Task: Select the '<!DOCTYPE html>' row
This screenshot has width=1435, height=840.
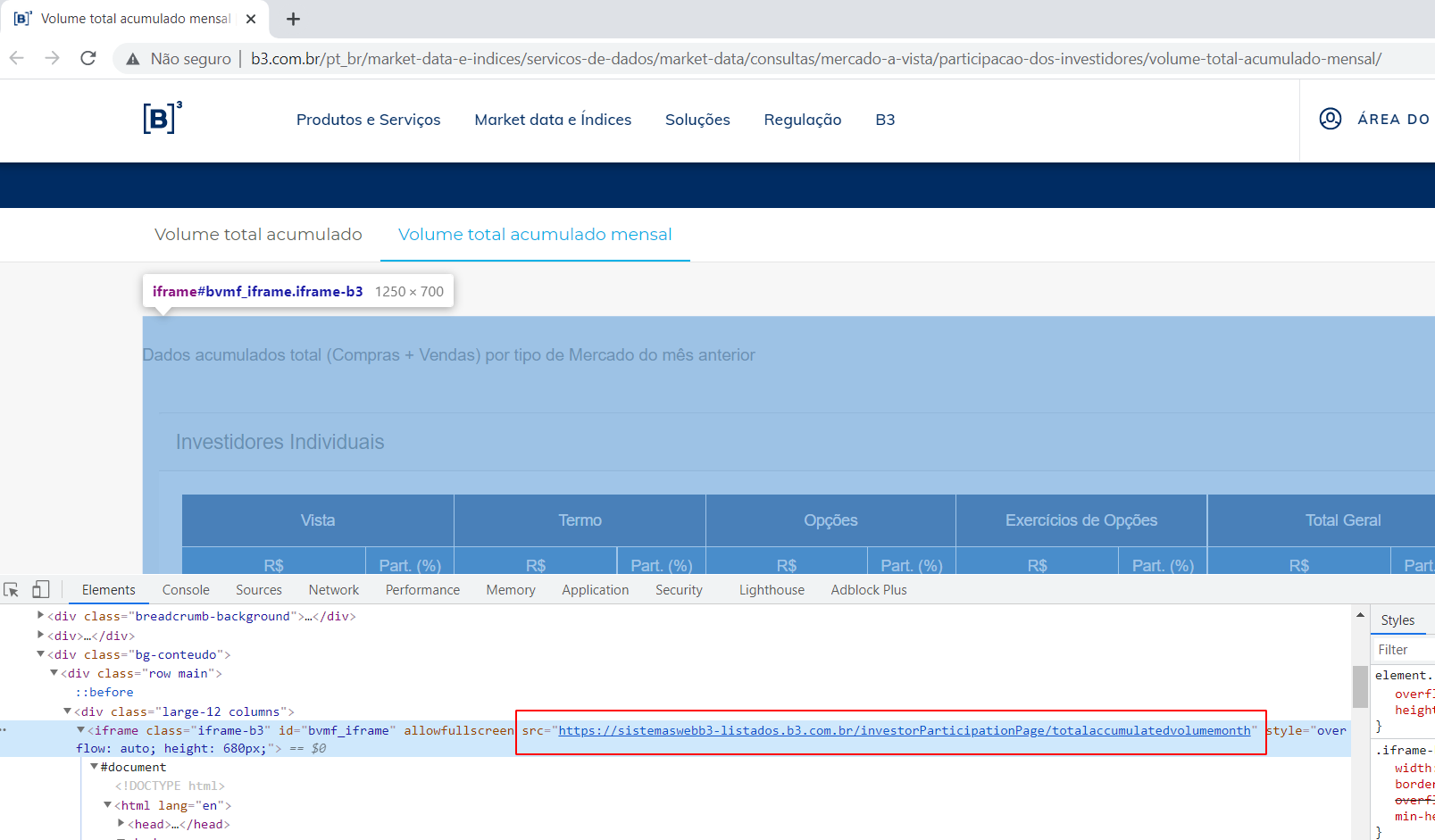Action: pos(170,786)
